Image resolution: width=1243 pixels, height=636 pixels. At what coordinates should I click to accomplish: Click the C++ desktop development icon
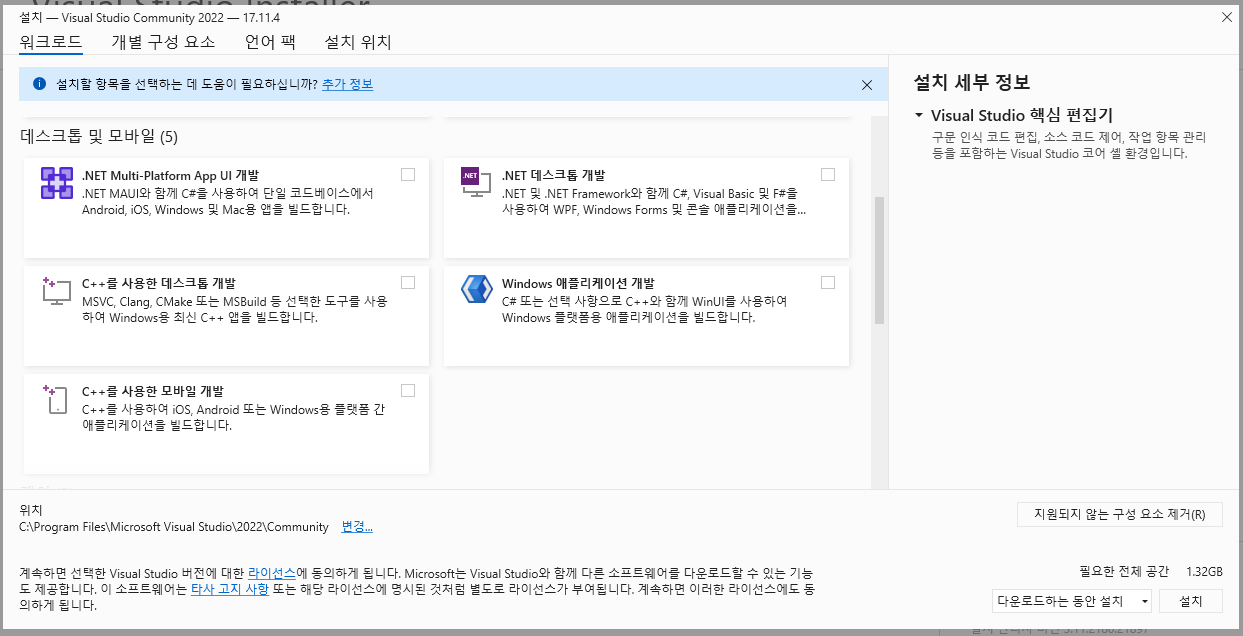(x=56, y=291)
